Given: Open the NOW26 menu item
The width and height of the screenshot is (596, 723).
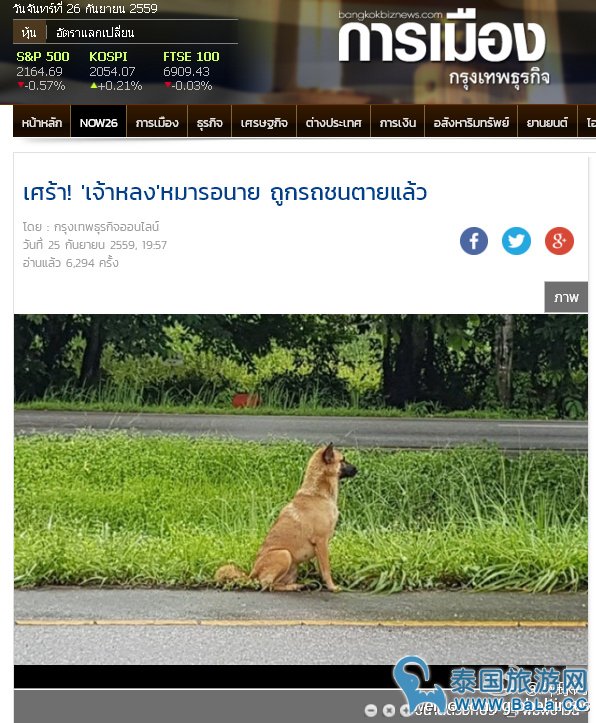Looking at the screenshot, I should (x=98, y=122).
